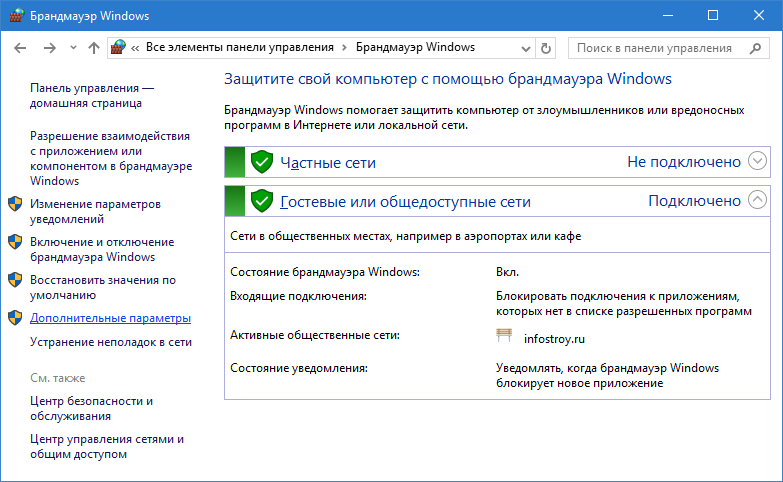Click the Back navigation arrow
The width and height of the screenshot is (783, 482).
coord(20,48)
